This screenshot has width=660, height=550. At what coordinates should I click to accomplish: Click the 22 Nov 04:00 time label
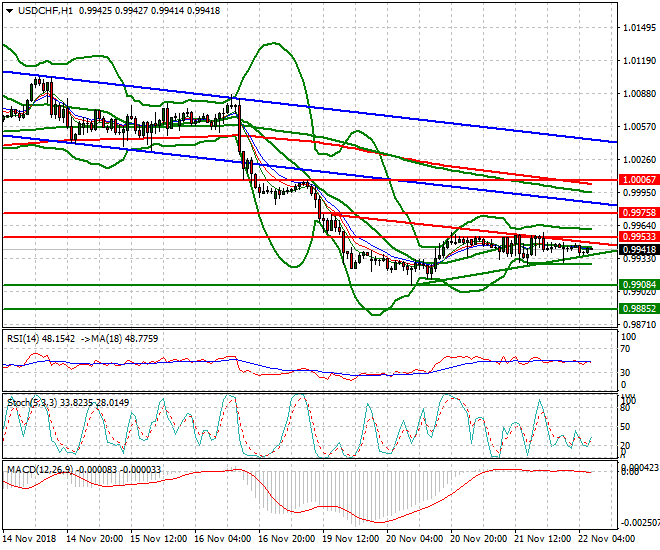click(607, 539)
